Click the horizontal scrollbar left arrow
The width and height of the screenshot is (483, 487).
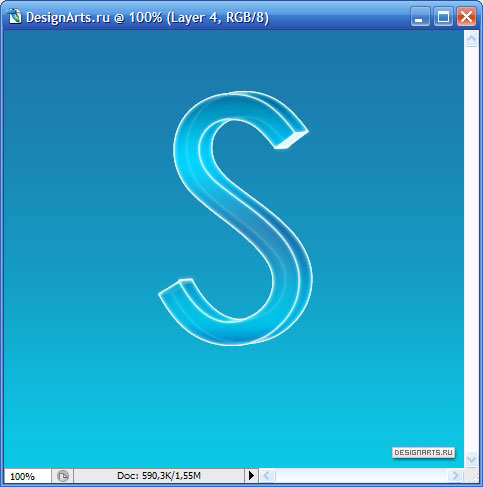267,476
